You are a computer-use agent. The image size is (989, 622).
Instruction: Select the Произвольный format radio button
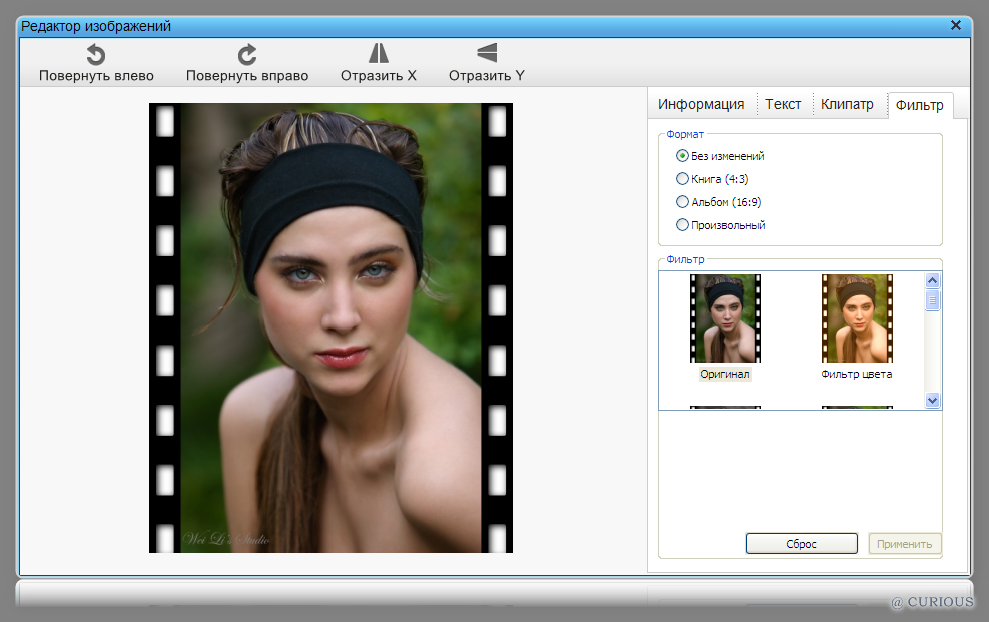coord(683,225)
